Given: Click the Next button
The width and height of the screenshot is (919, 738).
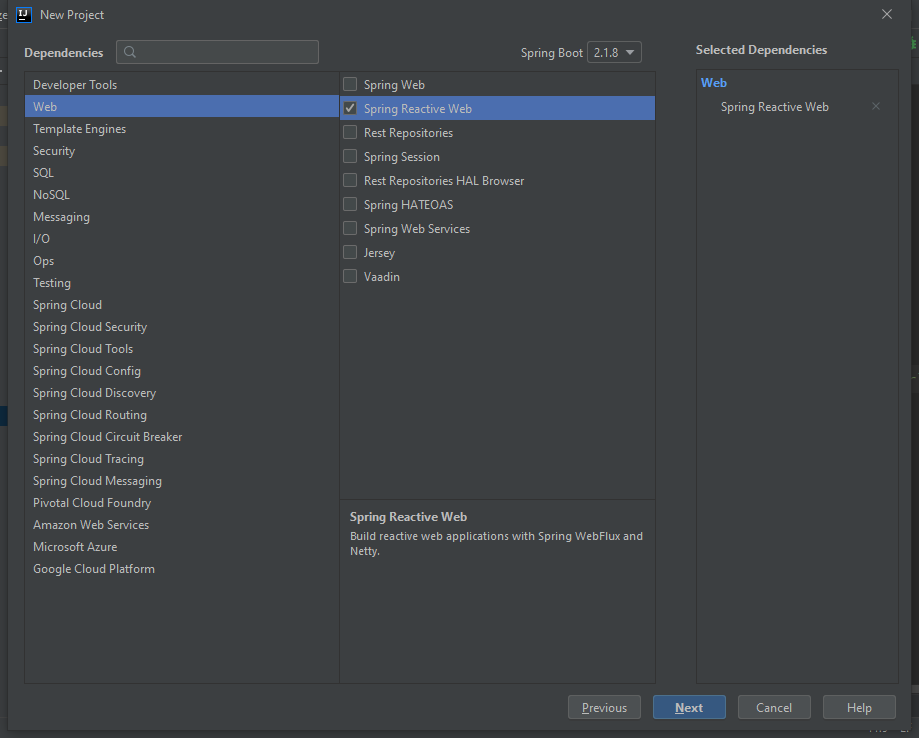Looking at the screenshot, I should pos(689,707).
